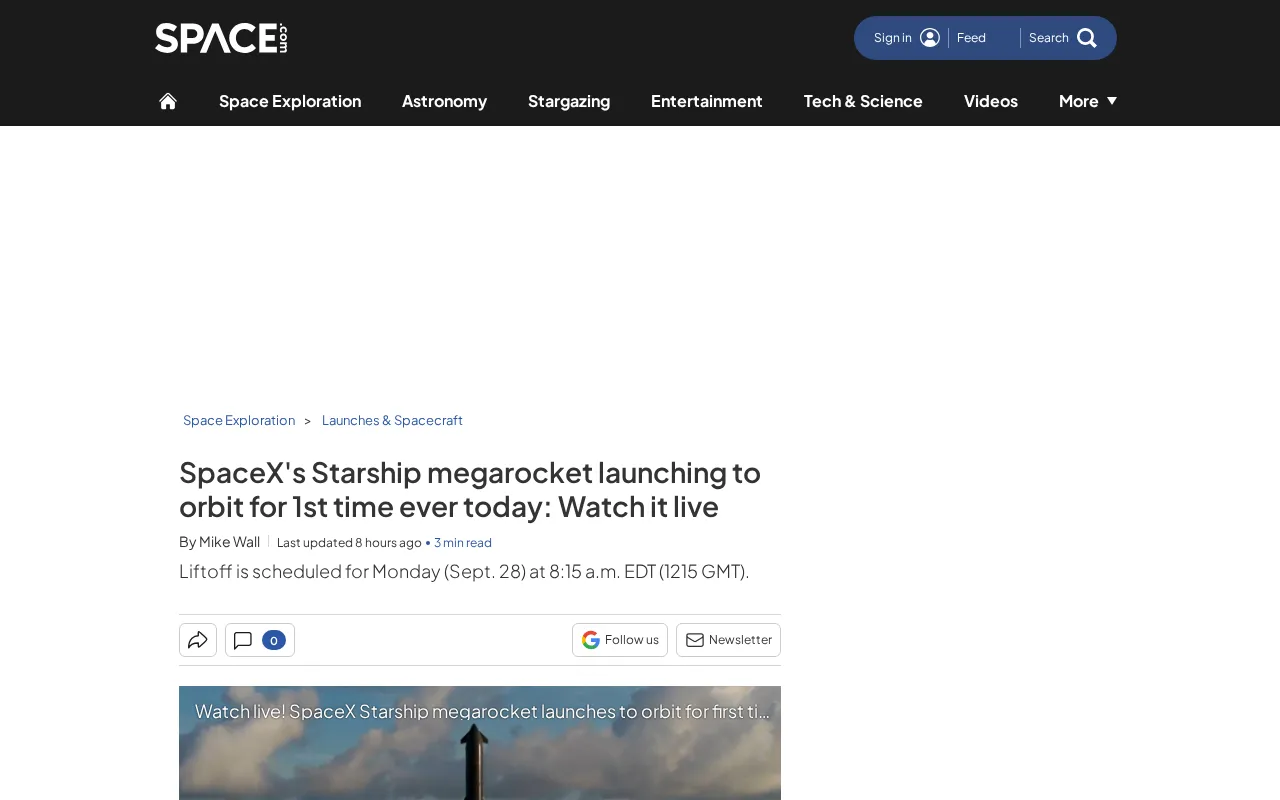The width and height of the screenshot is (1280, 800).
Task: Click the Search label text
Action: [x=1049, y=38]
